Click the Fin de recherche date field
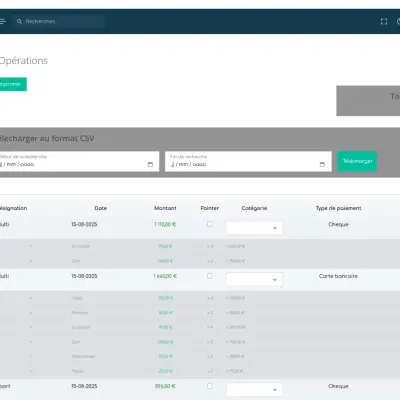The width and height of the screenshot is (400, 400). (x=248, y=162)
